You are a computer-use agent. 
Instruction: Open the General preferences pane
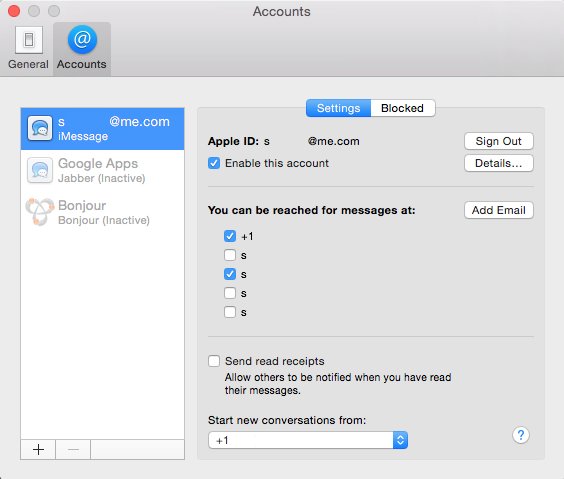click(x=28, y=48)
